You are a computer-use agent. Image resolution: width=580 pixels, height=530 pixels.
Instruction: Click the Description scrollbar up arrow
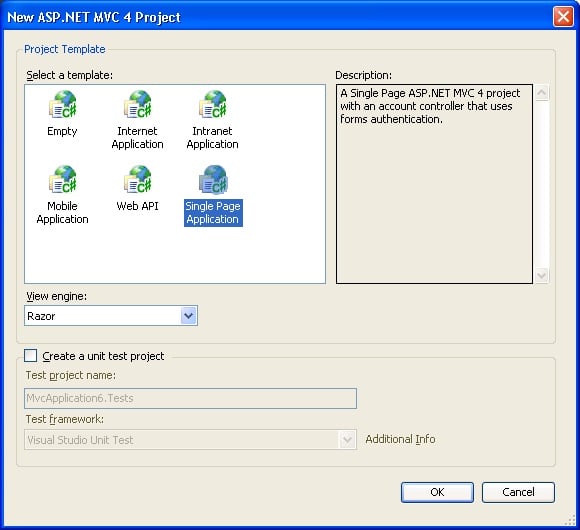click(x=542, y=92)
